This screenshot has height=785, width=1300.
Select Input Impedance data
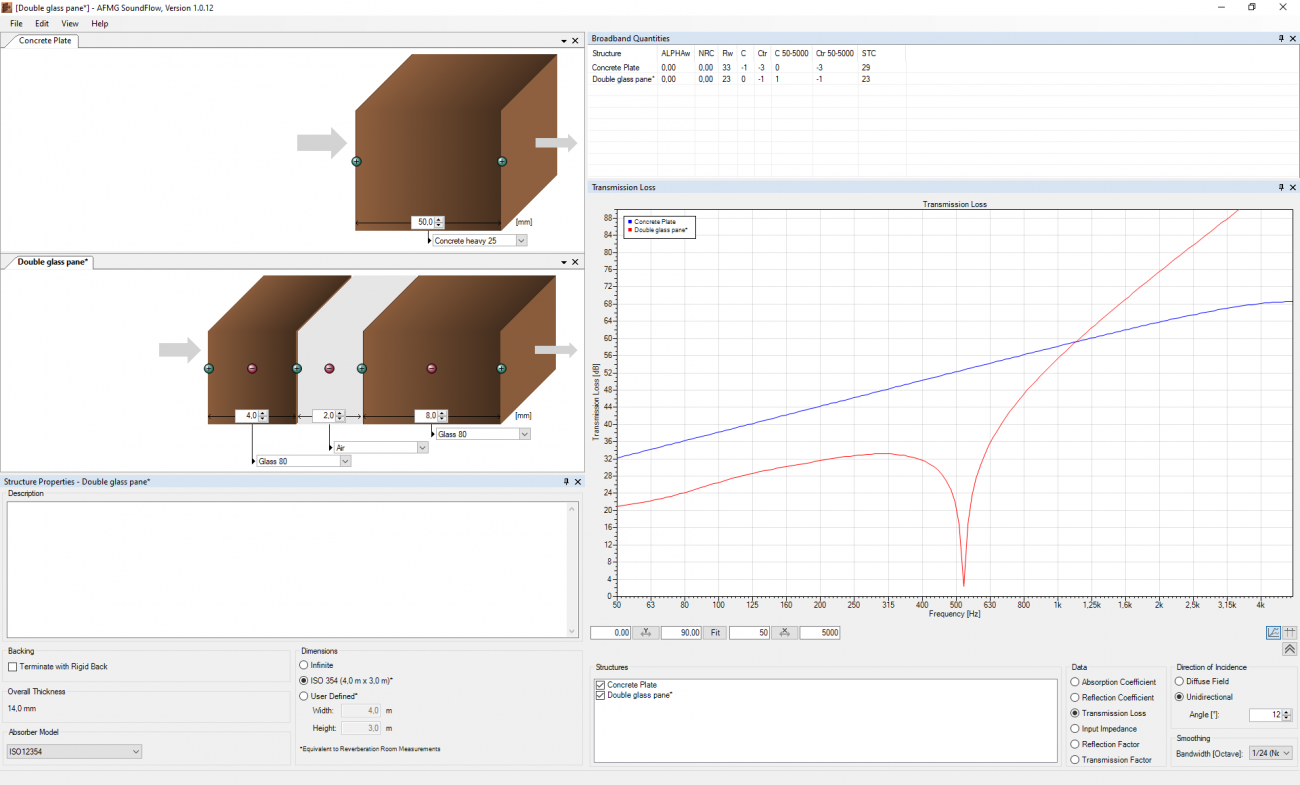click(1075, 729)
